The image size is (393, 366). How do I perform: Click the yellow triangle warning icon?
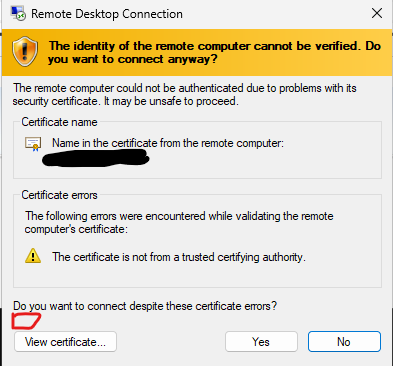tap(33, 256)
